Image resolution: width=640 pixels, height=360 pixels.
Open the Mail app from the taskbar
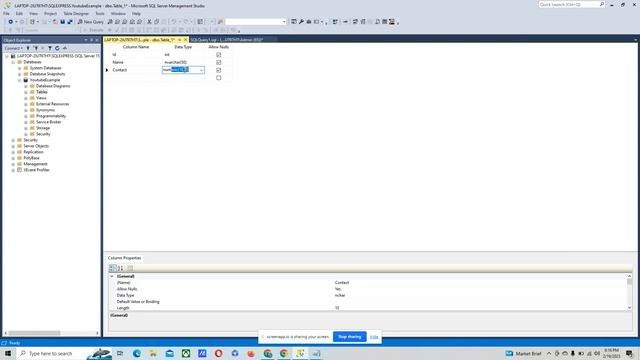click(169, 353)
